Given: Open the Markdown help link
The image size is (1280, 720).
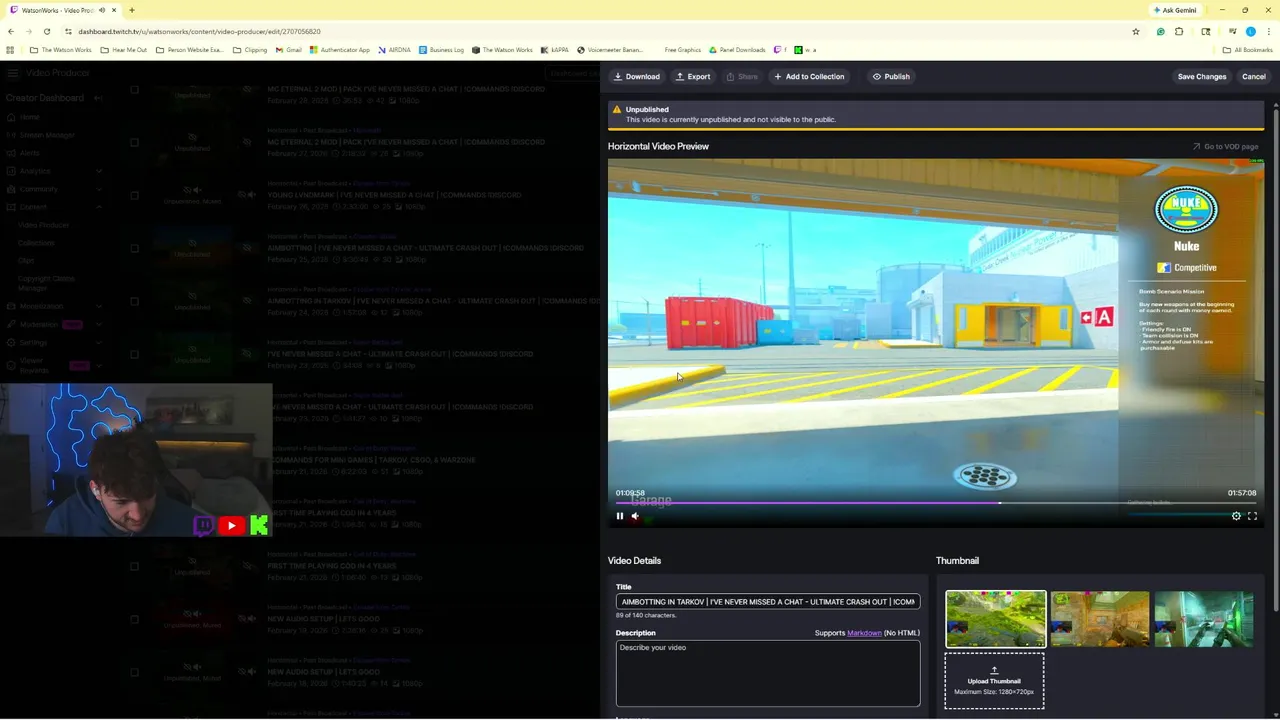Looking at the screenshot, I should [864, 633].
